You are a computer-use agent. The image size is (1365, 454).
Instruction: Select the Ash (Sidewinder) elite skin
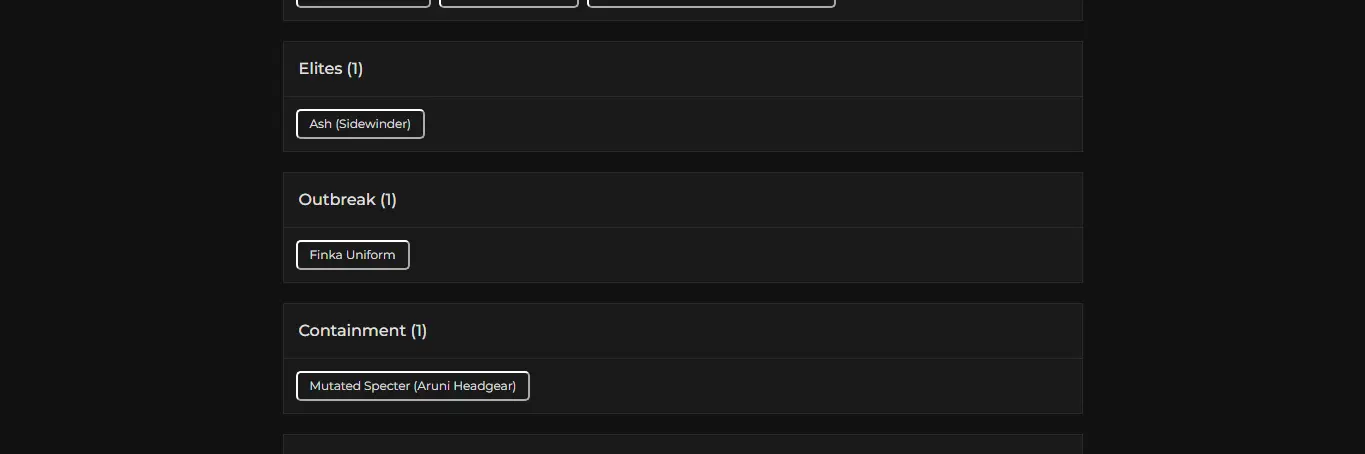point(360,124)
